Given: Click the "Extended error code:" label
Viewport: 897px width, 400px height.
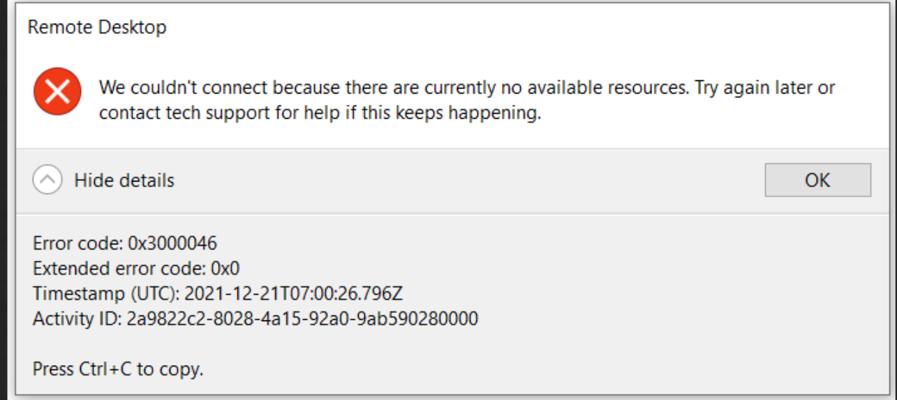Looking at the screenshot, I should pyautogui.click(x=119, y=268).
